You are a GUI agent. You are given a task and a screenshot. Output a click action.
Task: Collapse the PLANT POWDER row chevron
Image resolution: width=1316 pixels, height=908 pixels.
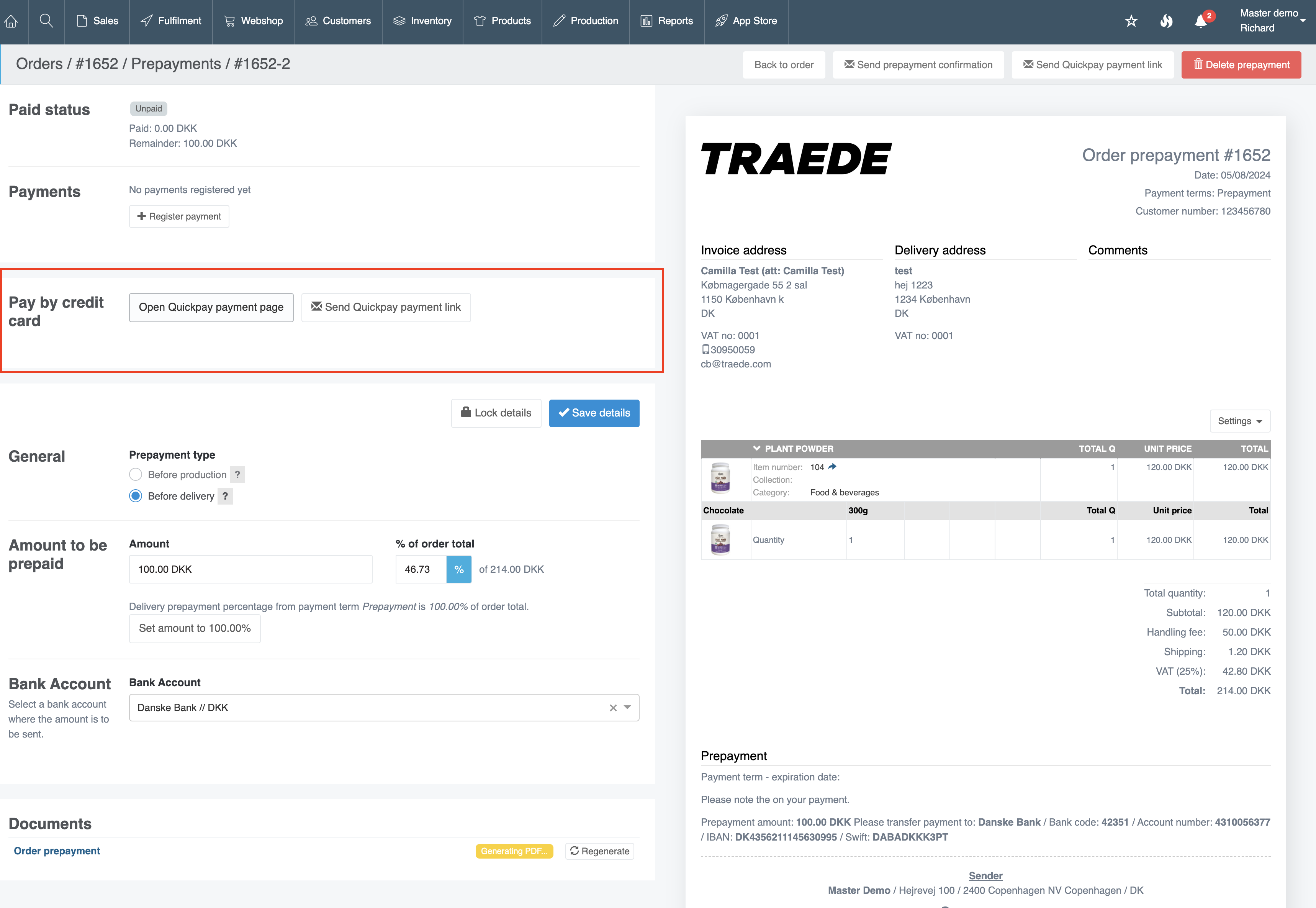point(756,448)
